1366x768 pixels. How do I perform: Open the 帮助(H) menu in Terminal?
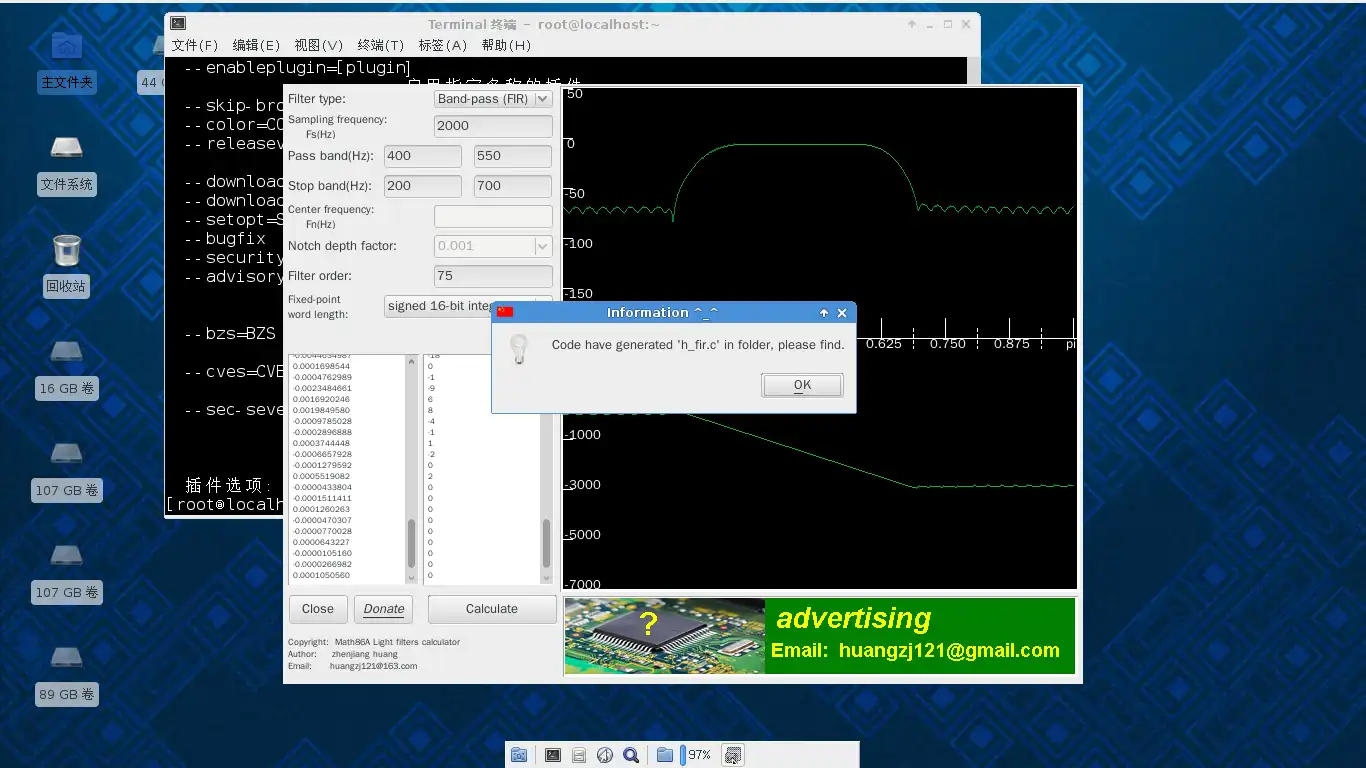[506, 45]
